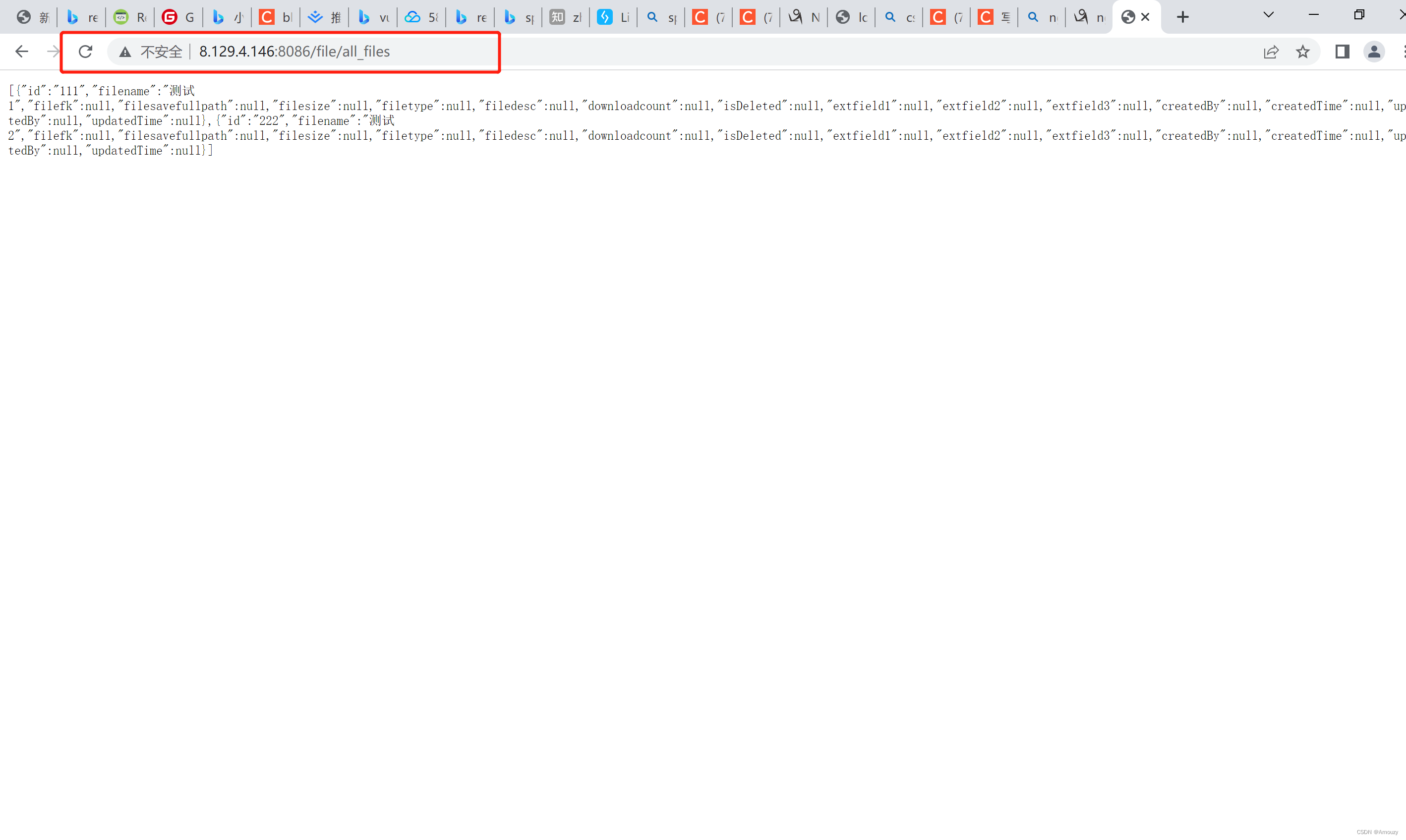1406x840 pixels.
Task: Go back to previous page
Action: [21, 52]
